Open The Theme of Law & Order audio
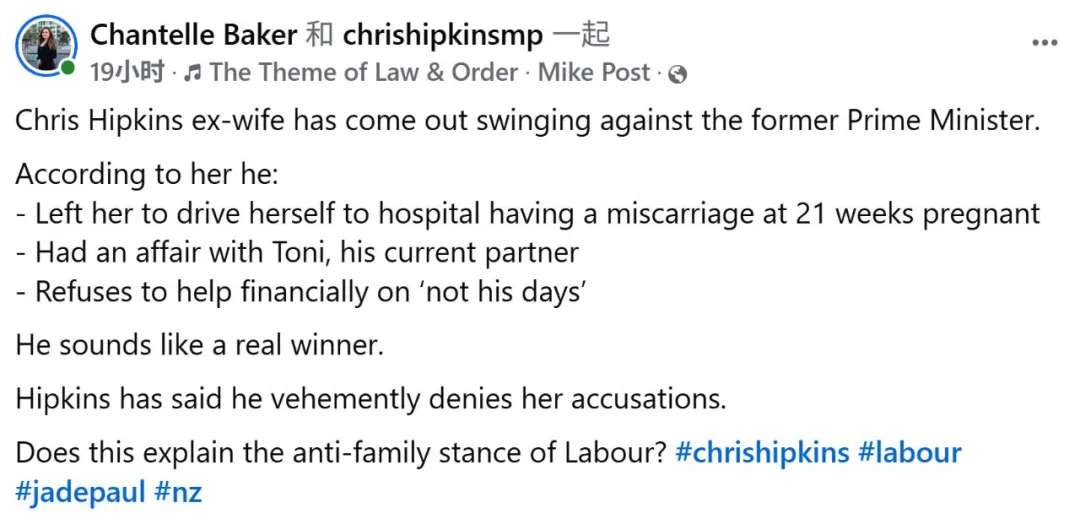Image resolution: width=1080 pixels, height=519 pixels. pyautogui.click(x=364, y=73)
